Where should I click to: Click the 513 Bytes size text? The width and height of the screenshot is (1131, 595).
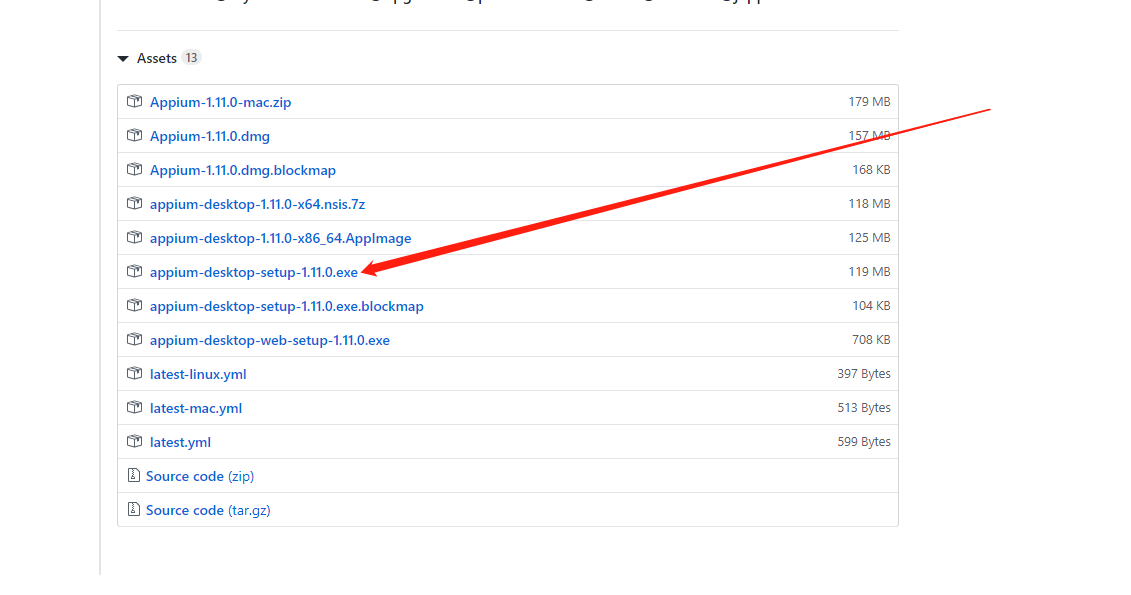tap(864, 407)
